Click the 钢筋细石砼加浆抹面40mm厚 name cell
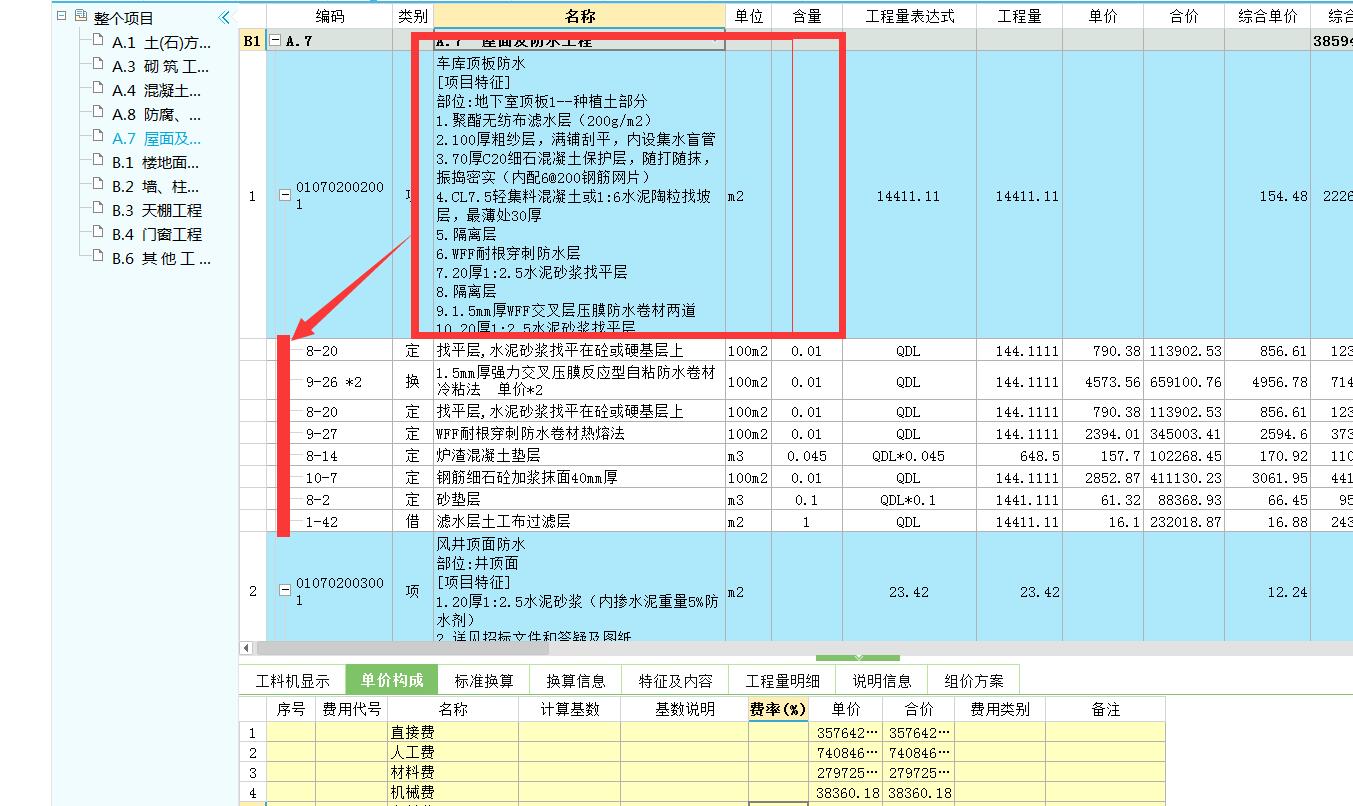Screen dimensions: 1353x806 pos(579,478)
